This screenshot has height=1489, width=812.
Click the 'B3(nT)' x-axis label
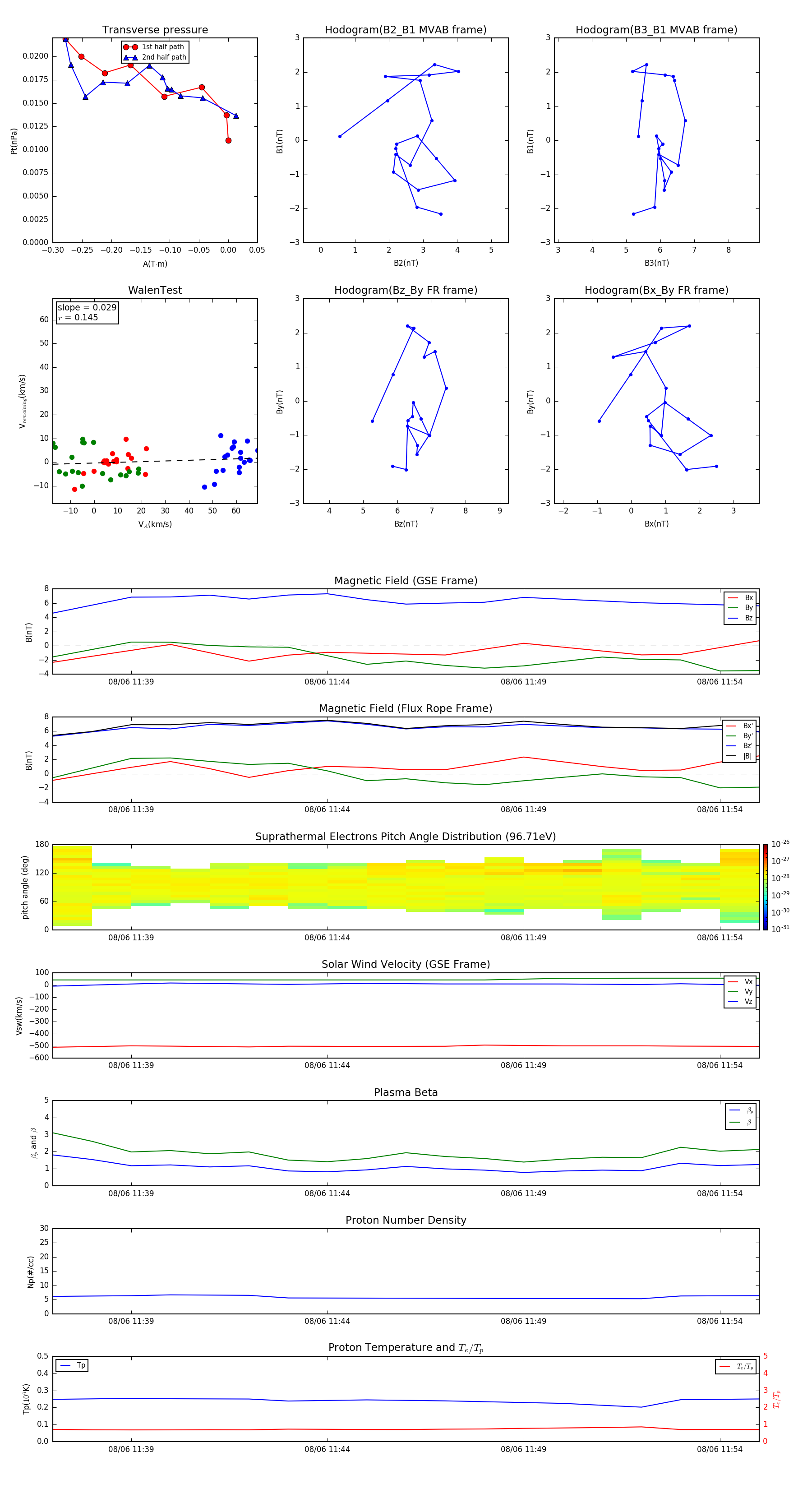tap(656, 263)
